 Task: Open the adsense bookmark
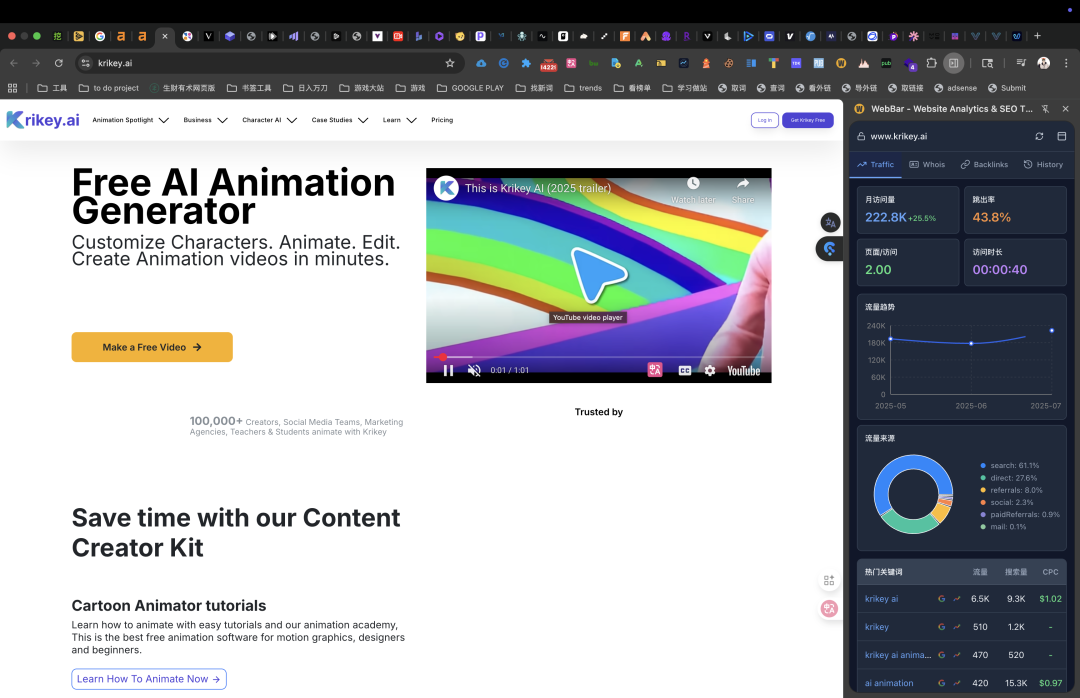pyautogui.click(x=955, y=88)
